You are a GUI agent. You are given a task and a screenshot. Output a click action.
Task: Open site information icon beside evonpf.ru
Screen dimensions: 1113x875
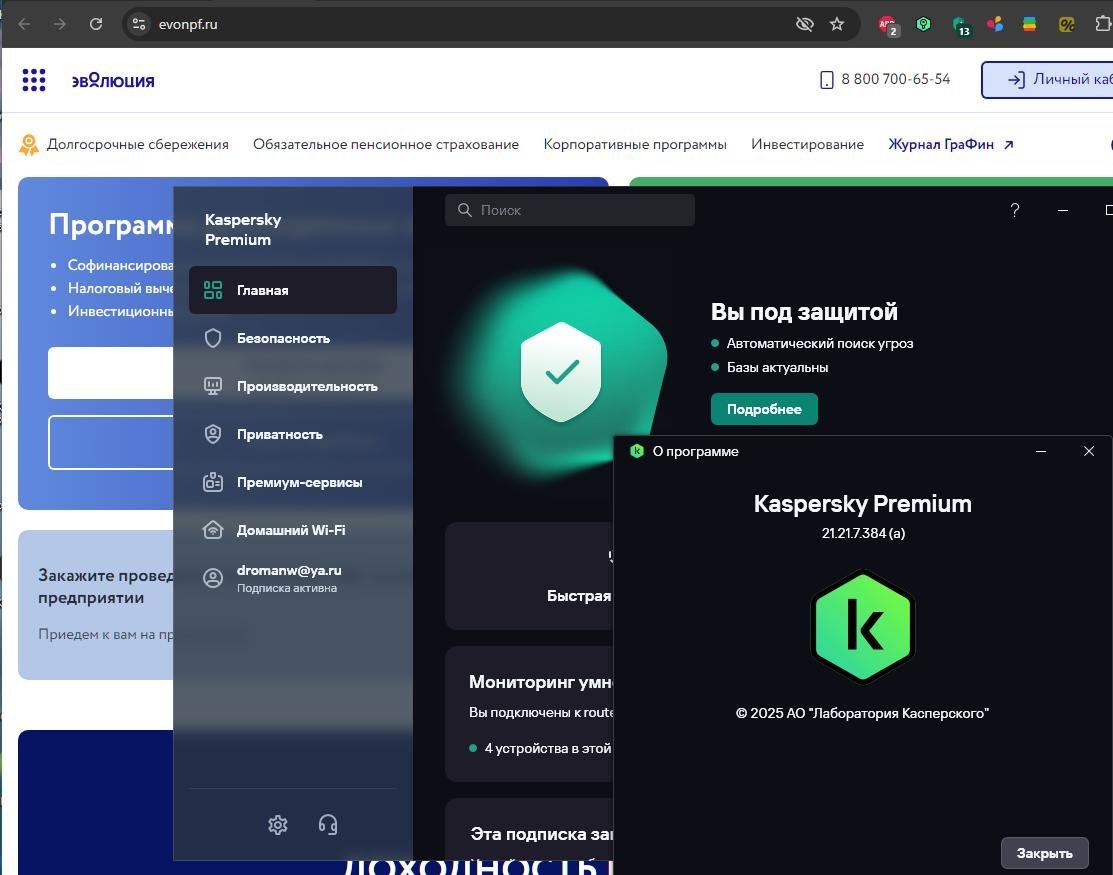tap(138, 24)
